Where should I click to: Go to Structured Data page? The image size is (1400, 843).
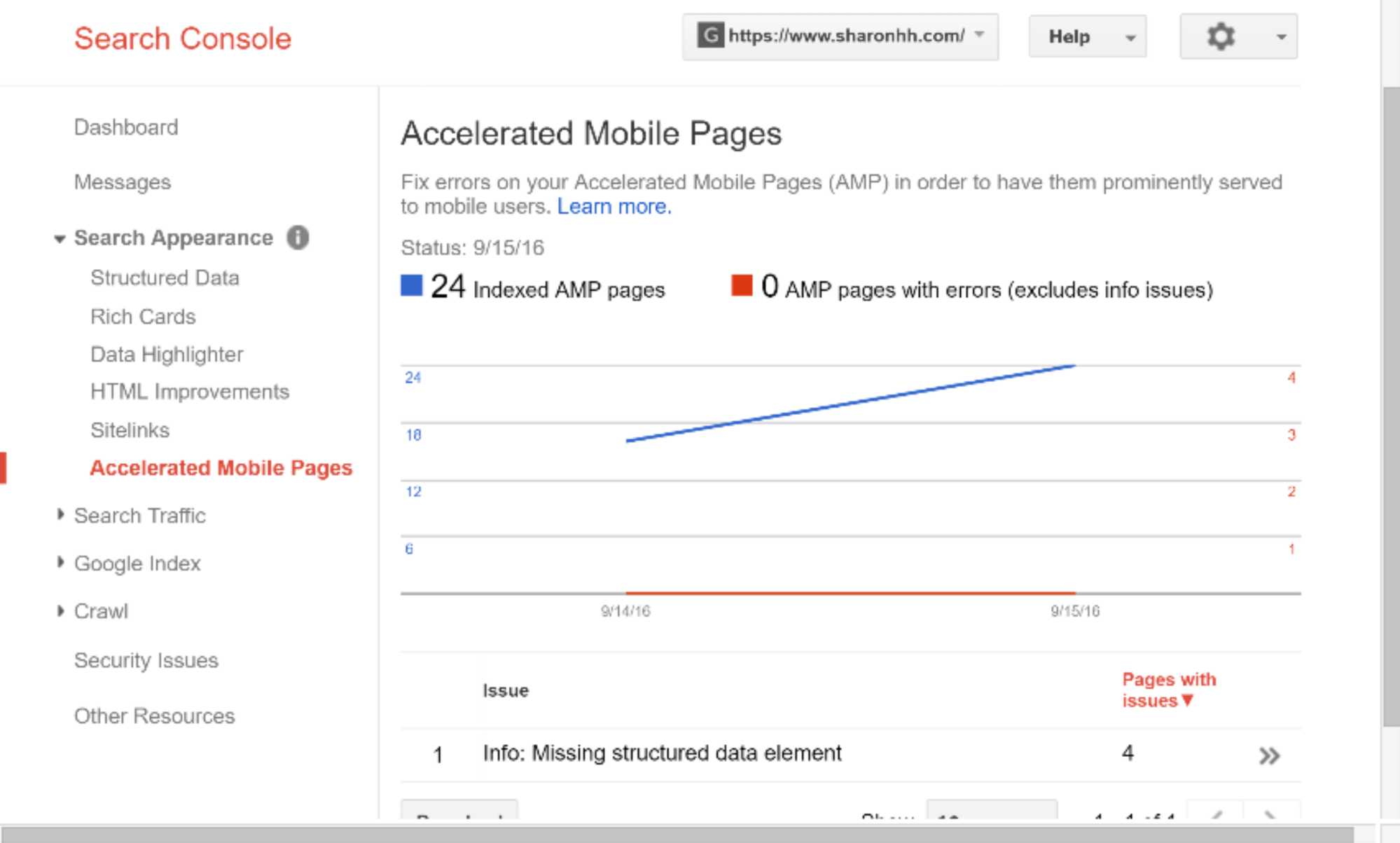click(165, 277)
